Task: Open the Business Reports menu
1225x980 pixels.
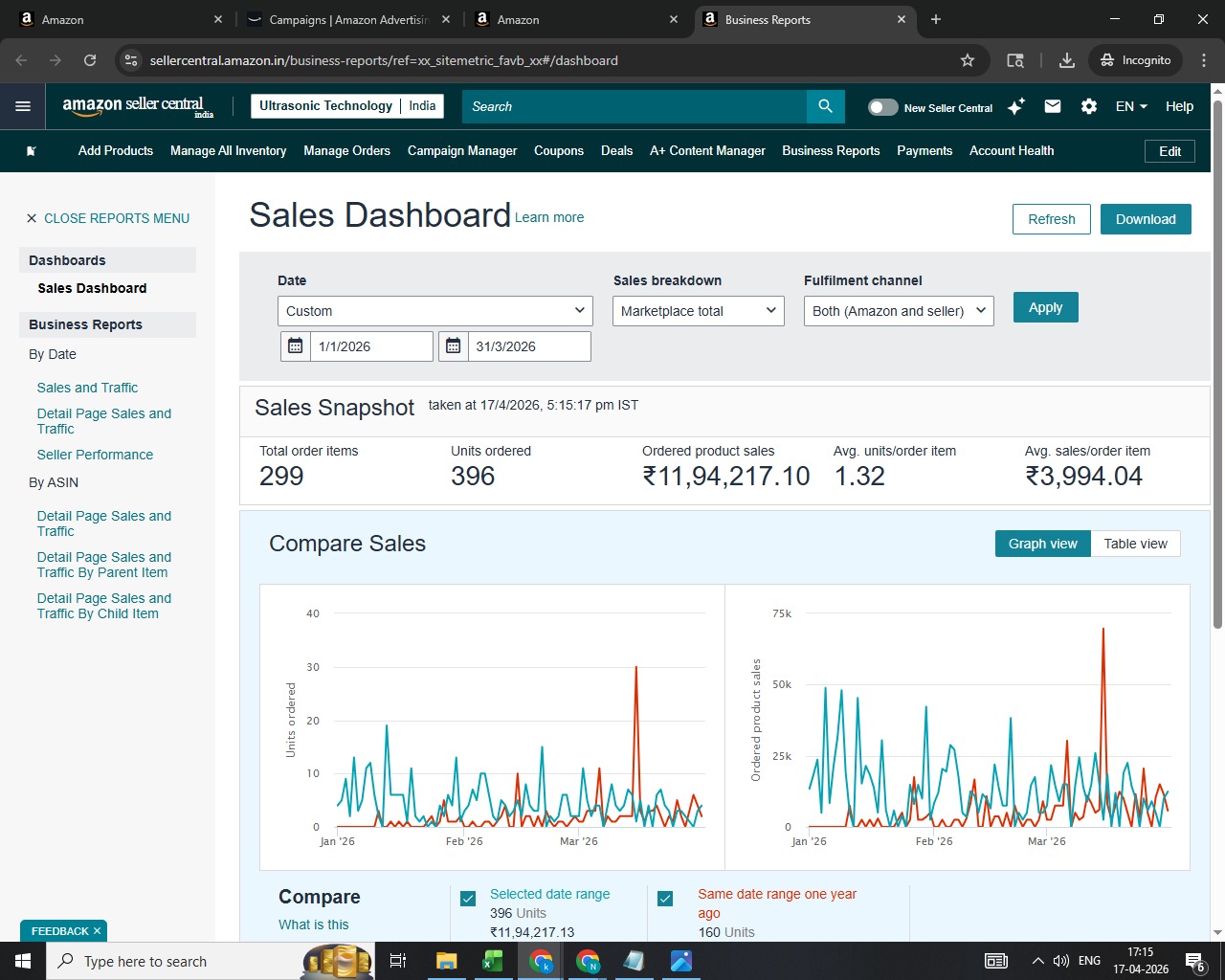Action: (x=831, y=151)
